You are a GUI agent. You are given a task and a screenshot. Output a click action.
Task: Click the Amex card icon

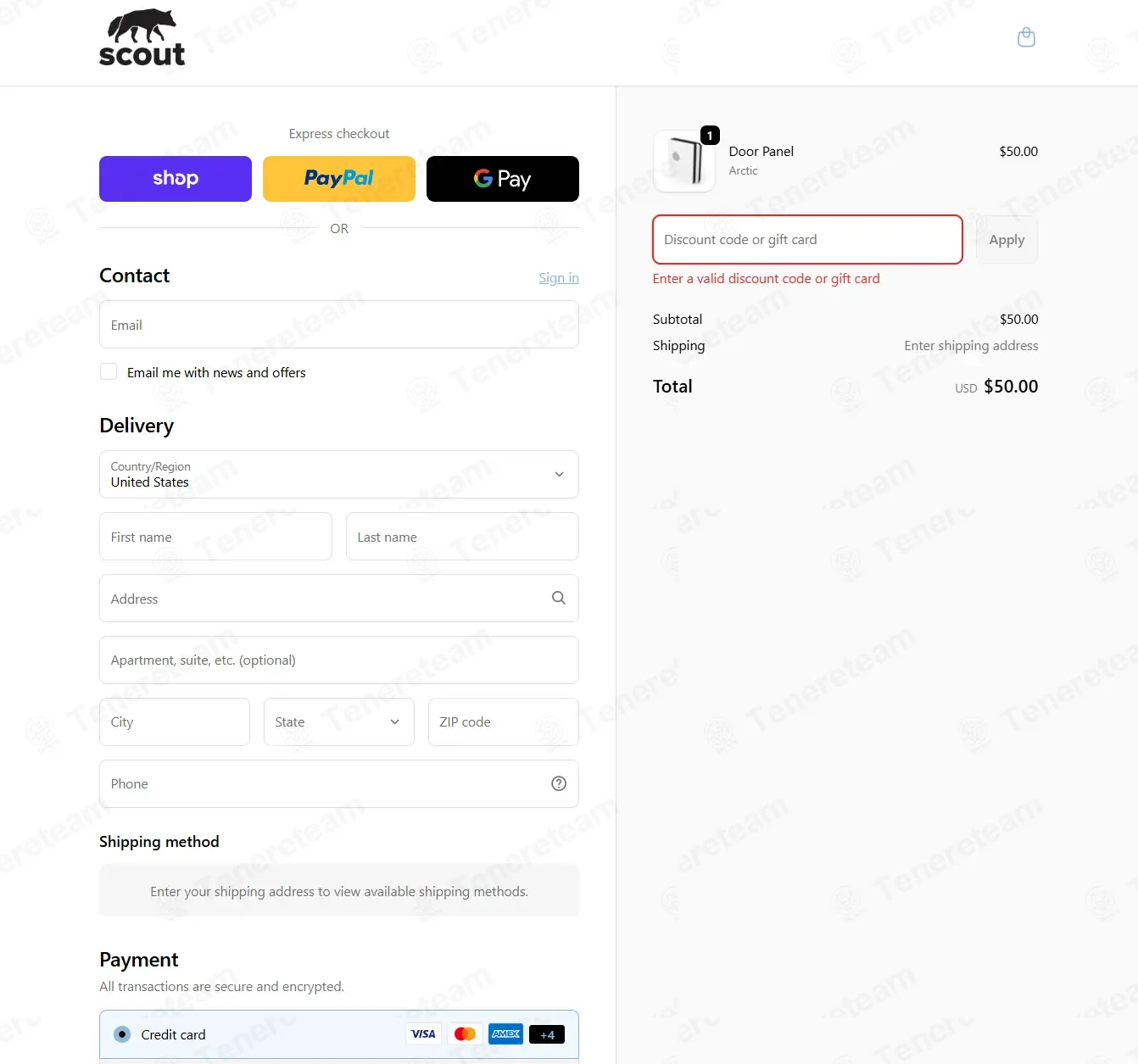click(x=506, y=1034)
